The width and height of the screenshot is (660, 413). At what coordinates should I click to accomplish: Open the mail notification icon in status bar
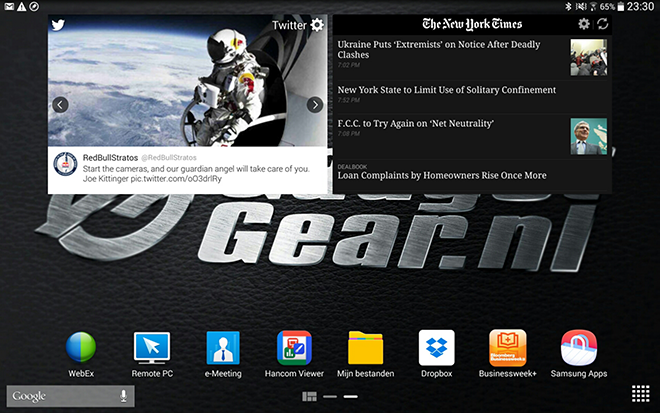(9, 6)
